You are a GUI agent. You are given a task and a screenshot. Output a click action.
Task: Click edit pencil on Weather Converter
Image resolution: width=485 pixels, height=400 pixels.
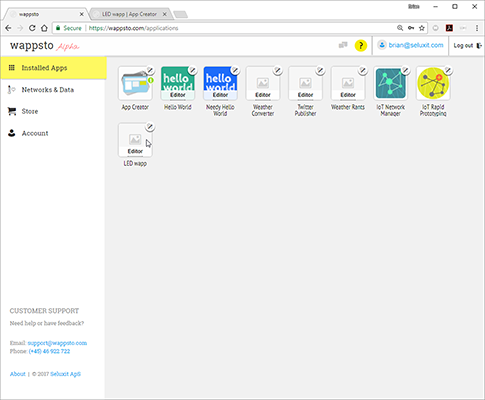click(x=278, y=70)
